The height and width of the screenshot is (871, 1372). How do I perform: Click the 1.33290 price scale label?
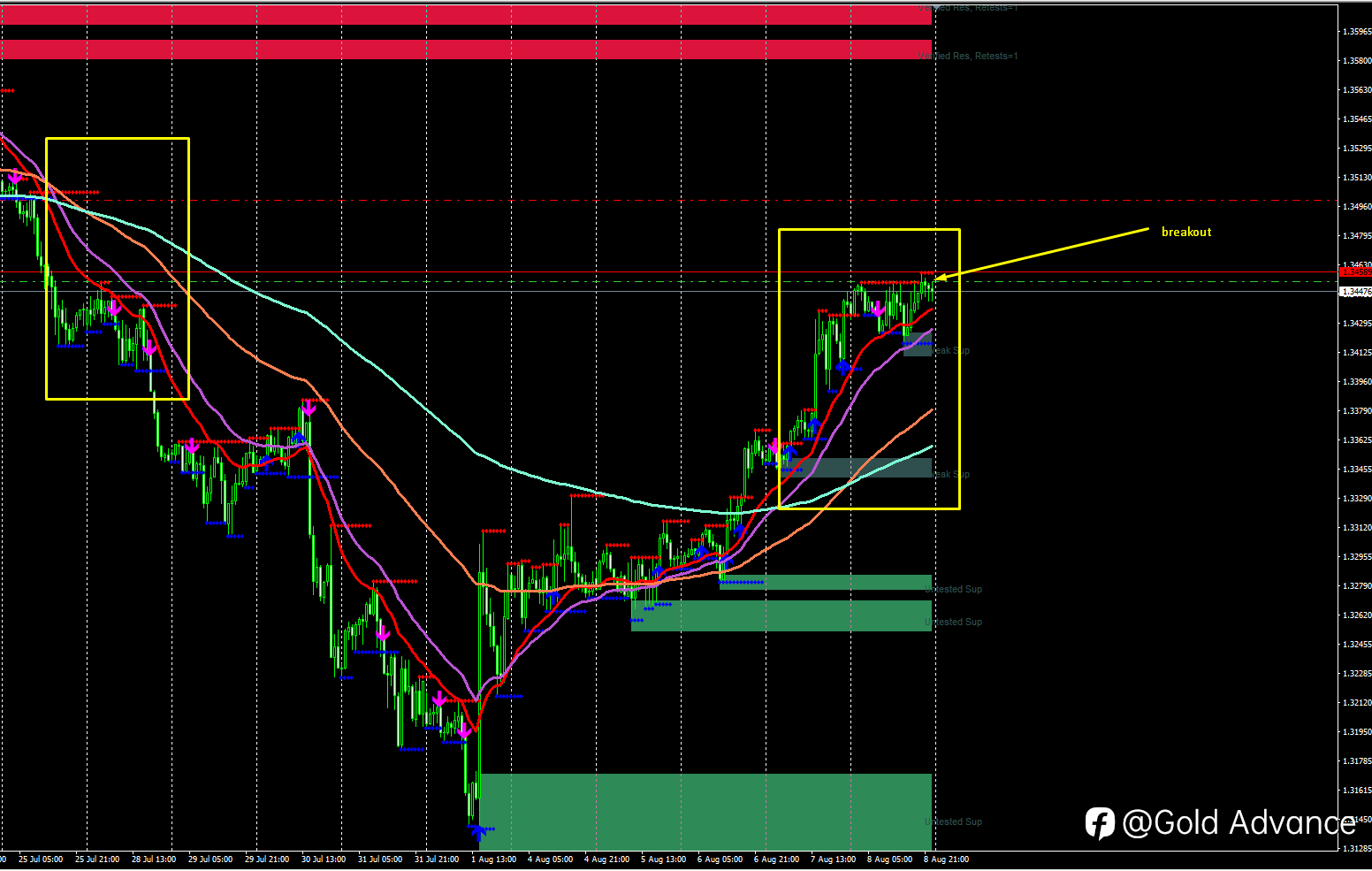pyautogui.click(x=1357, y=499)
